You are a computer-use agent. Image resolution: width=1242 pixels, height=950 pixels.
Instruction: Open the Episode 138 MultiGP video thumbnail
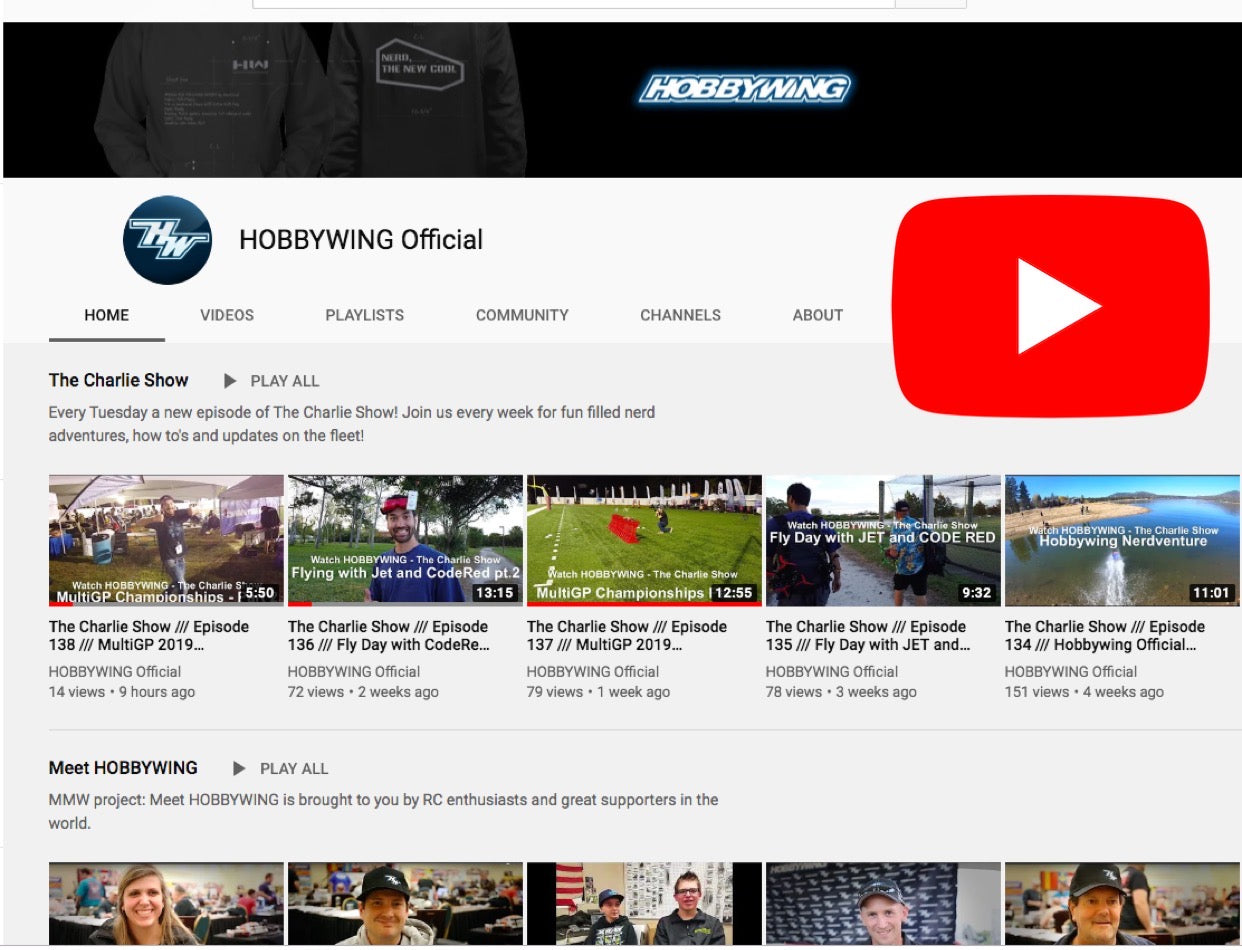click(x=166, y=540)
